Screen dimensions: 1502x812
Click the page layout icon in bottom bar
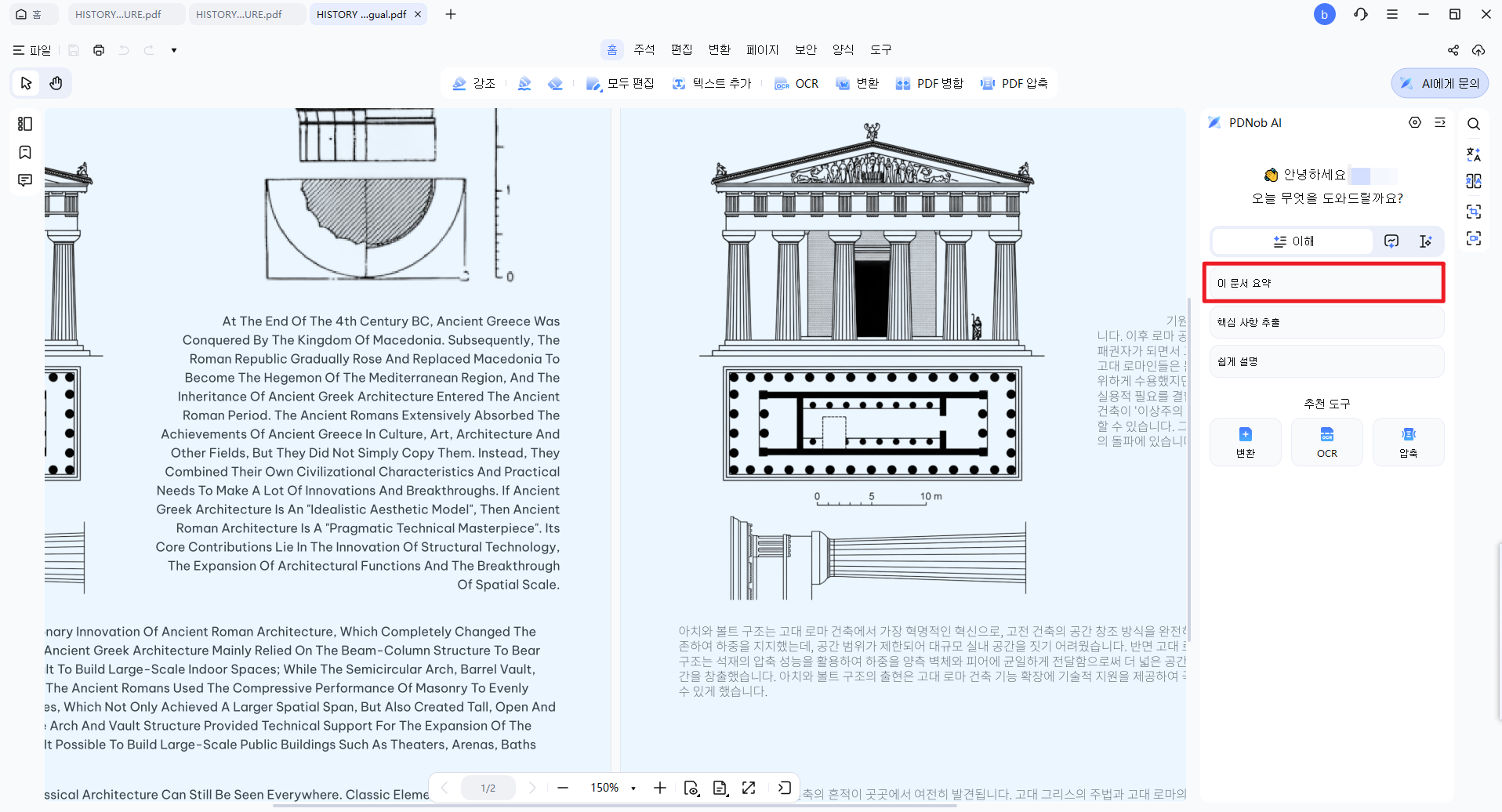click(x=720, y=788)
